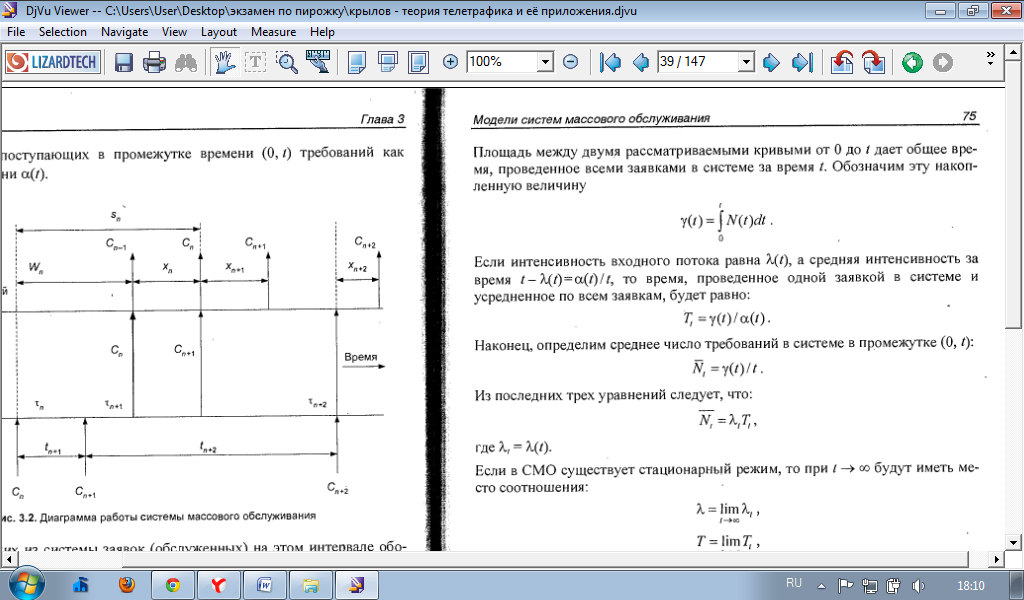This screenshot has width=1024, height=600.
Task: Click the LizardTech logo button
Action: point(53,62)
